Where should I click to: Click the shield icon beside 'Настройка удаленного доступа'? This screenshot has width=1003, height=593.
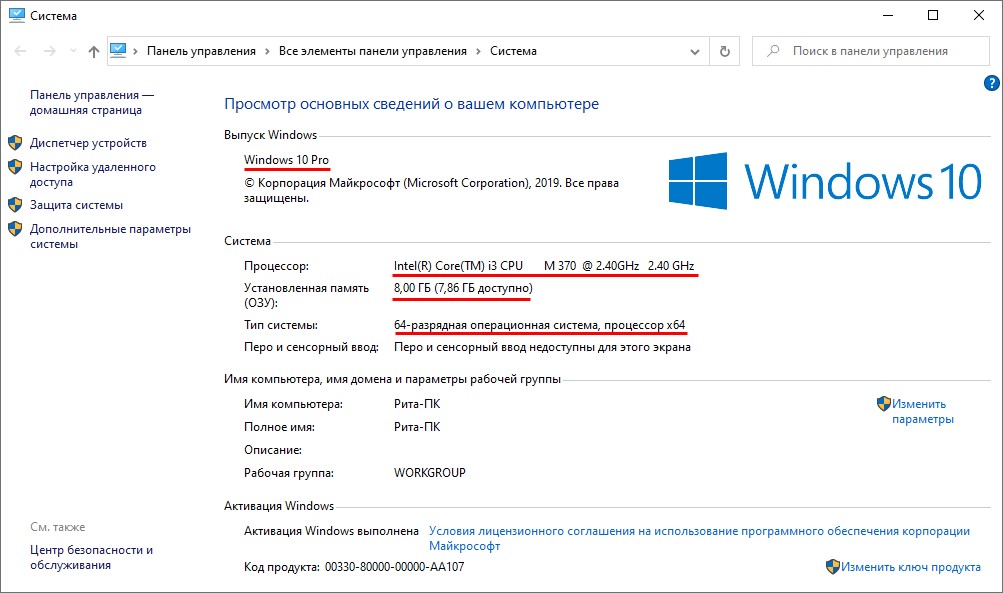click(x=15, y=167)
